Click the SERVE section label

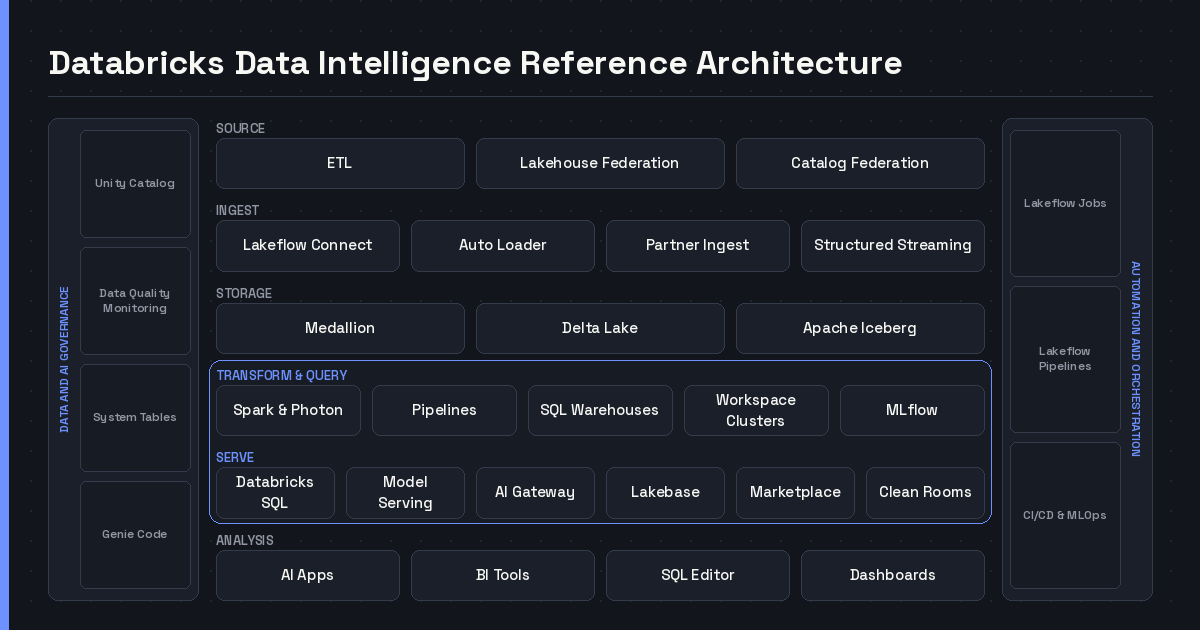(x=235, y=457)
